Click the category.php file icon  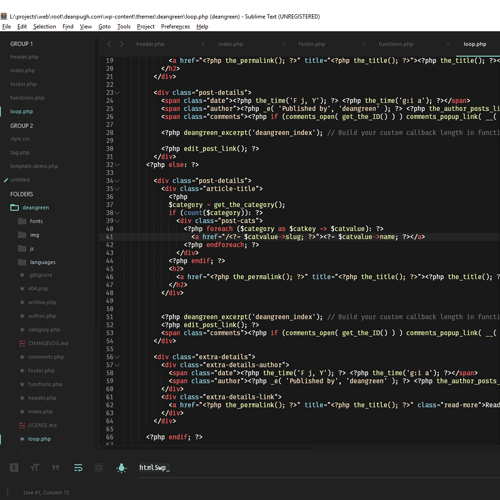(x=22, y=330)
